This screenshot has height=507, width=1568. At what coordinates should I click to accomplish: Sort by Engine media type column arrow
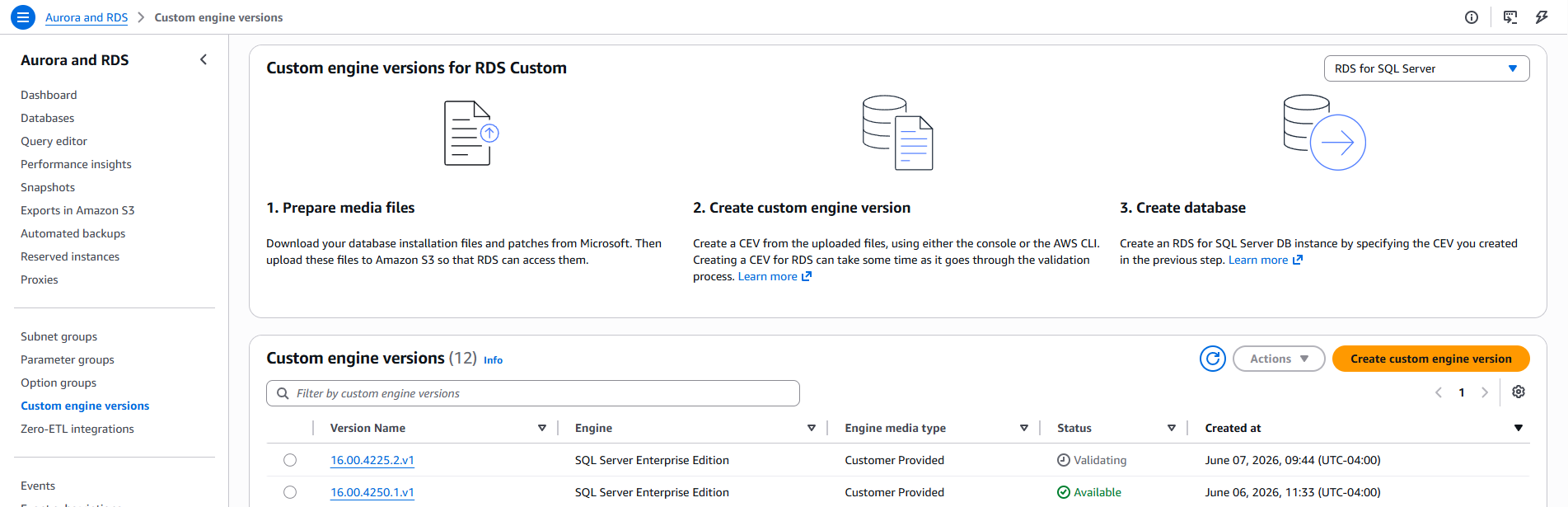[x=1024, y=428]
